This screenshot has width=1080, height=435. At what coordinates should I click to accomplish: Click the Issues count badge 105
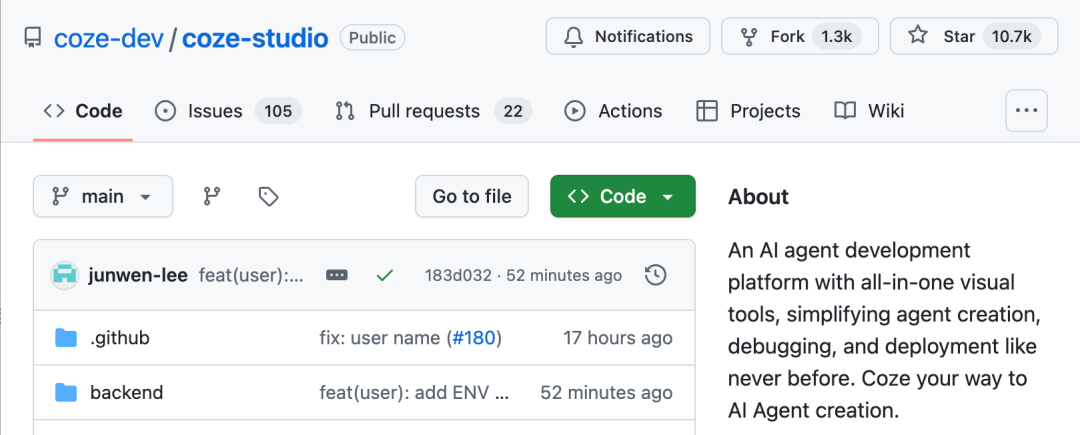click(278, 111)
